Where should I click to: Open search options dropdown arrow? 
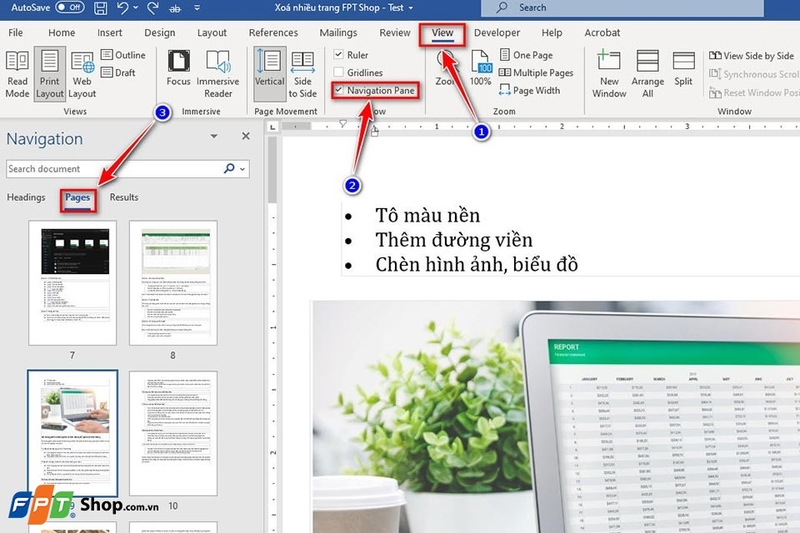[243, 169]
